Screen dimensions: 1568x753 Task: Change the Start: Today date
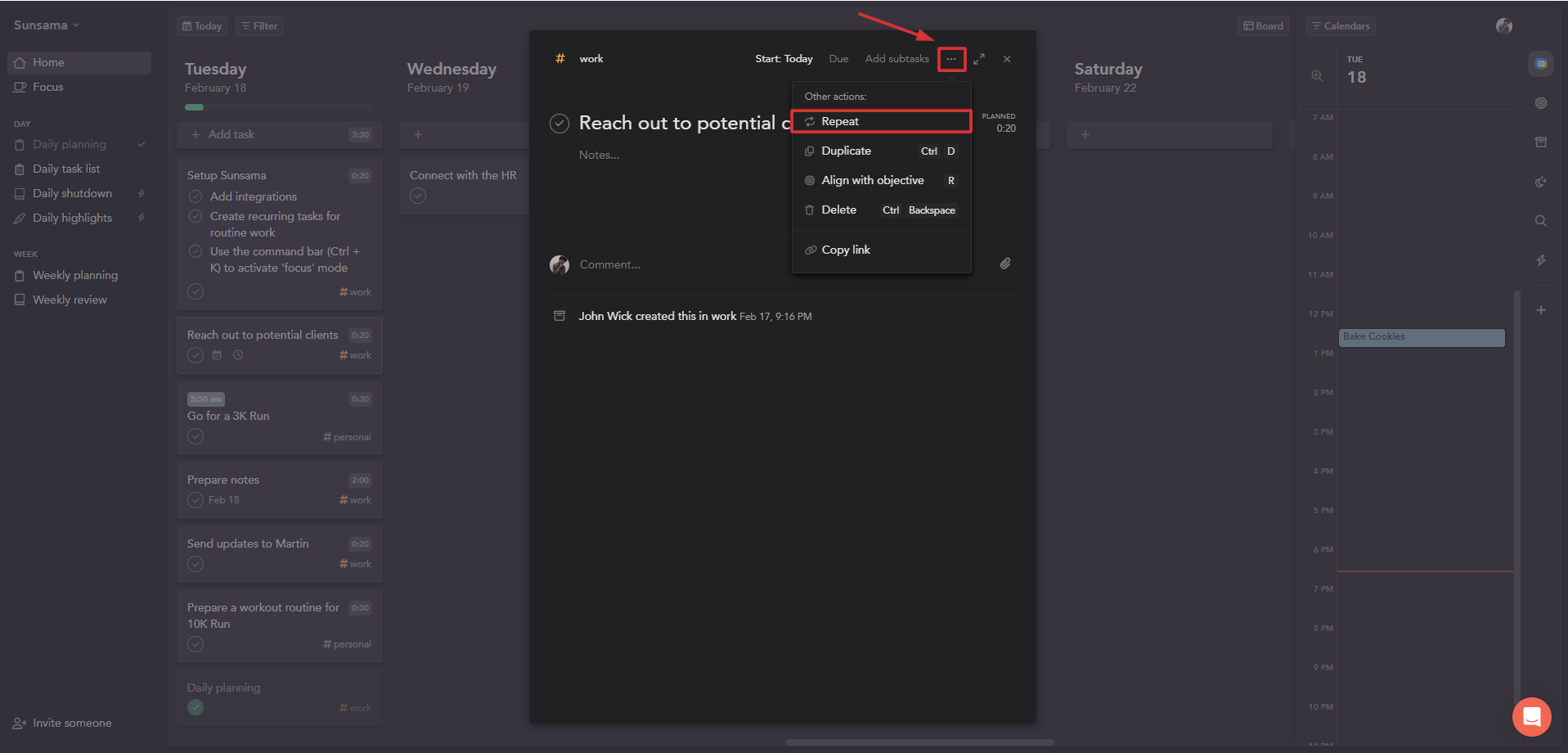click(784, 59)
